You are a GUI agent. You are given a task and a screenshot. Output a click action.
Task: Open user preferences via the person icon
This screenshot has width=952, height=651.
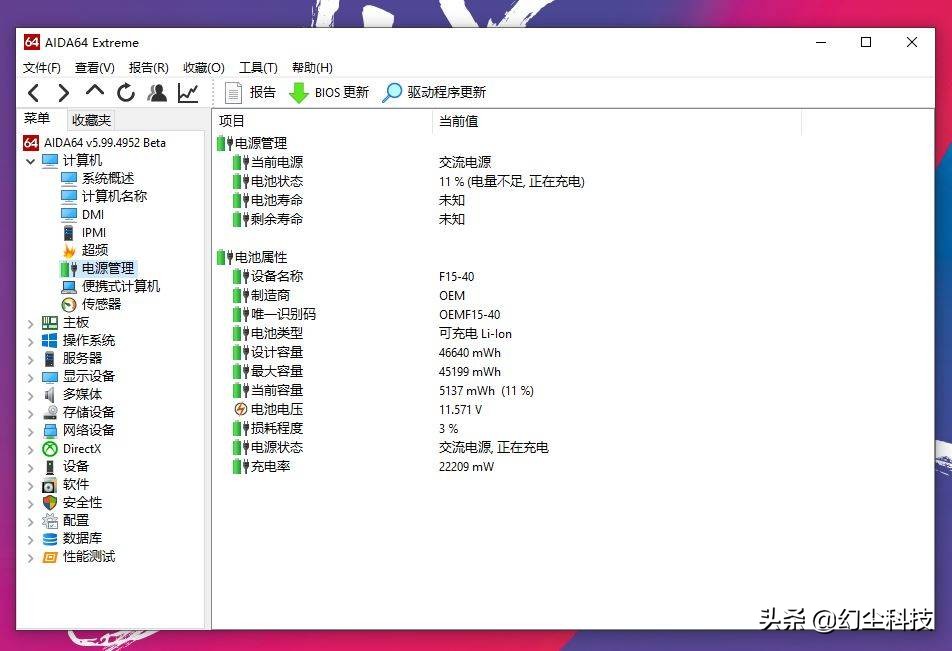click(157, 91)
